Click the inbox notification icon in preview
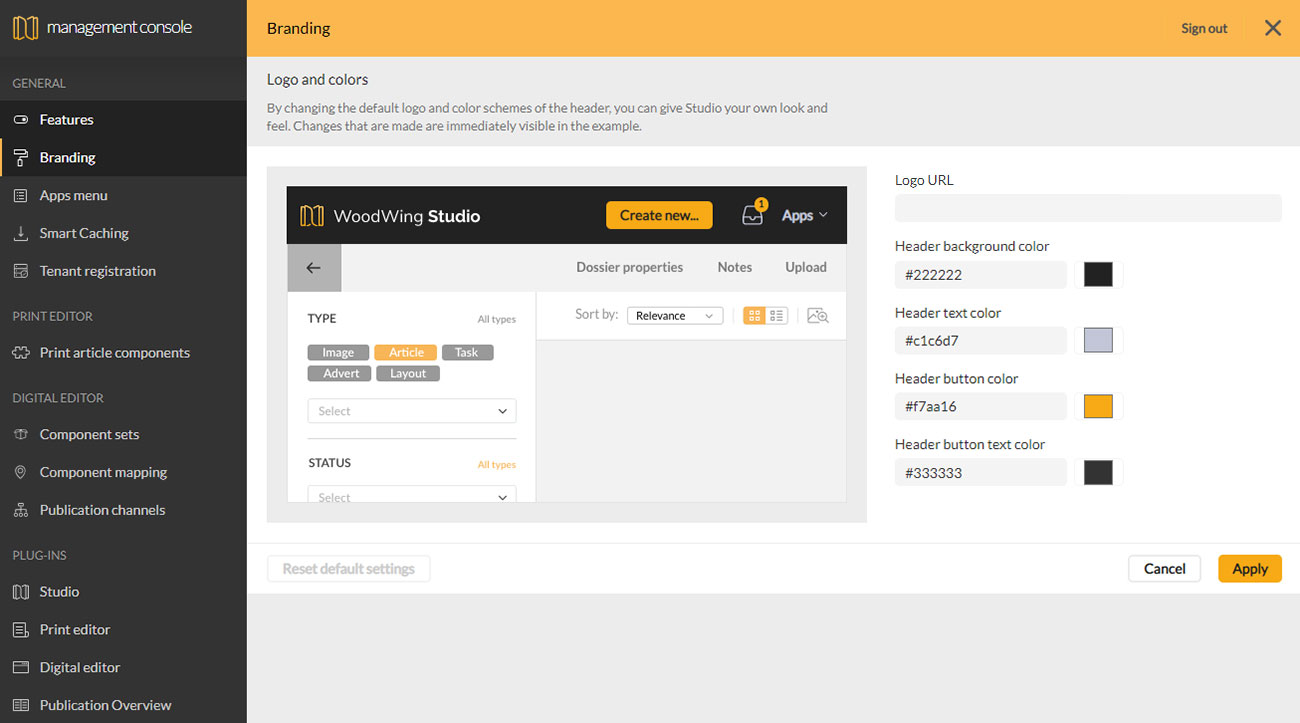 [x=753, y=214]
